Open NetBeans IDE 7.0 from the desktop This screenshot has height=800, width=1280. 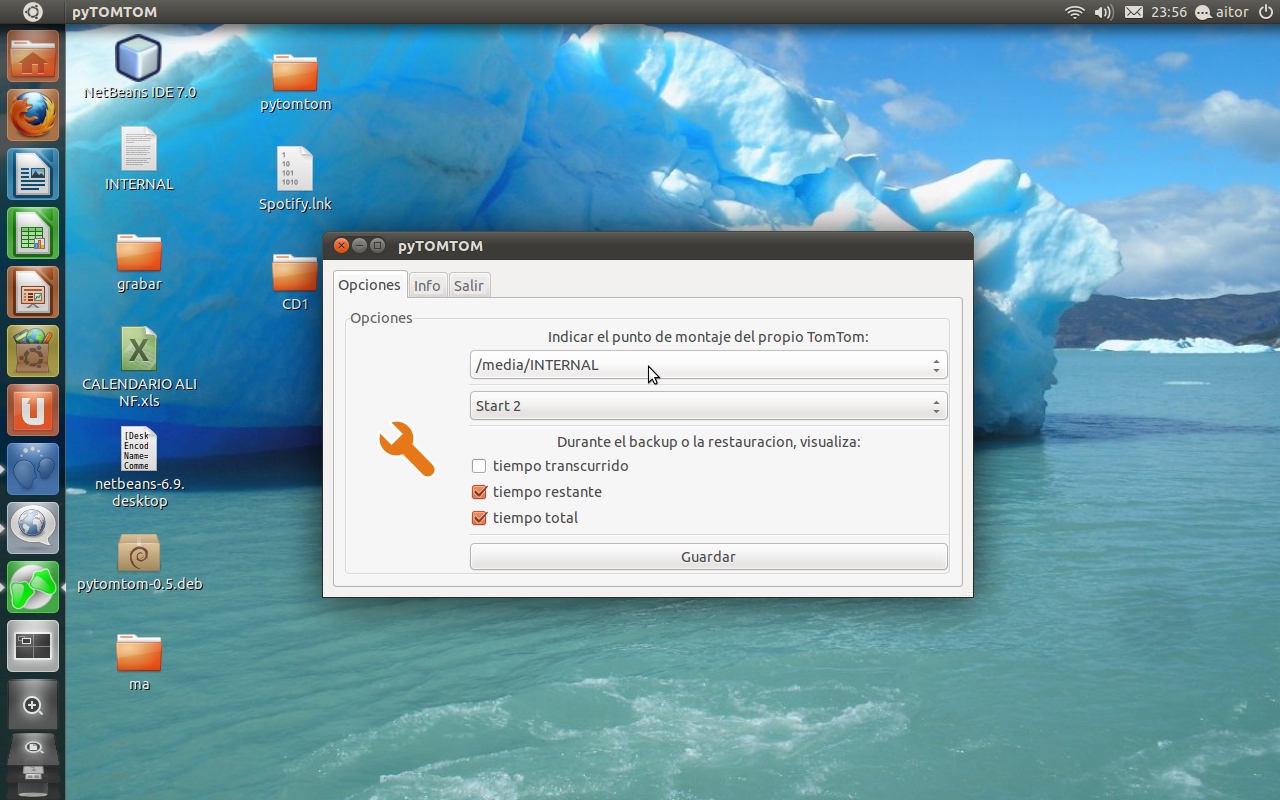coord(138,58)
